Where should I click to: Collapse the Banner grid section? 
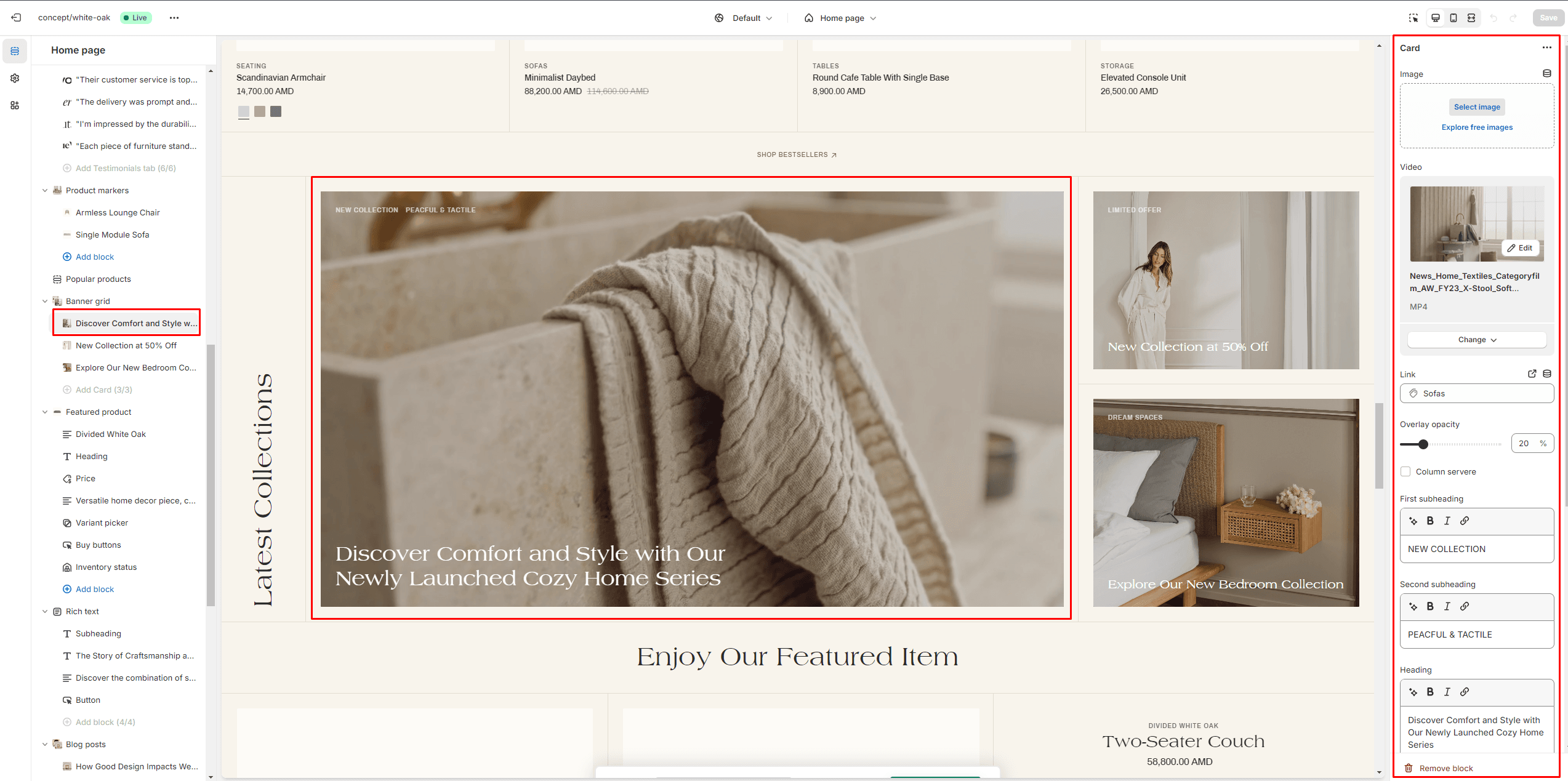click(x=45, y=301)
